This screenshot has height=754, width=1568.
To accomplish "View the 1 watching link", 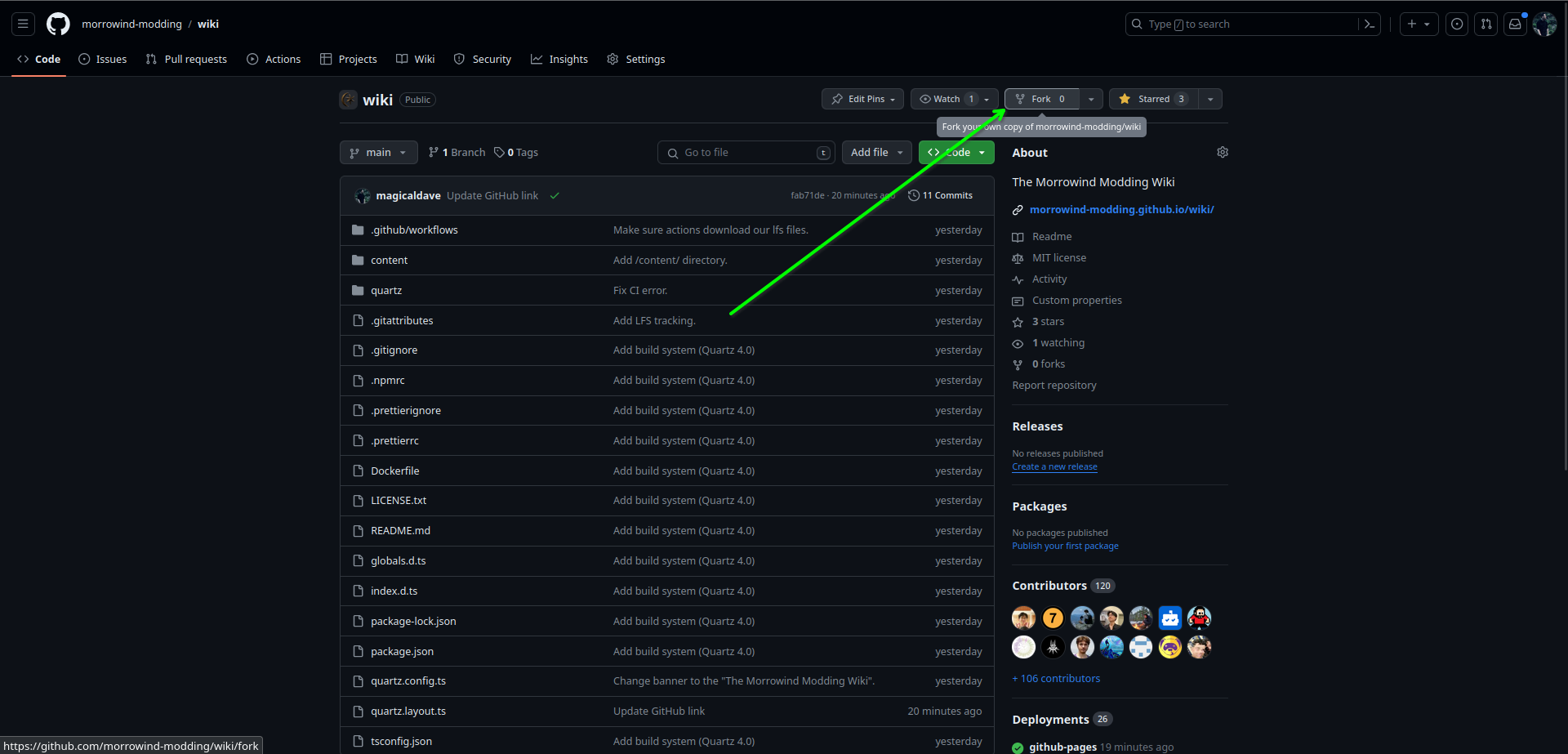I will pyautogui.click(x=1049, y=343).
